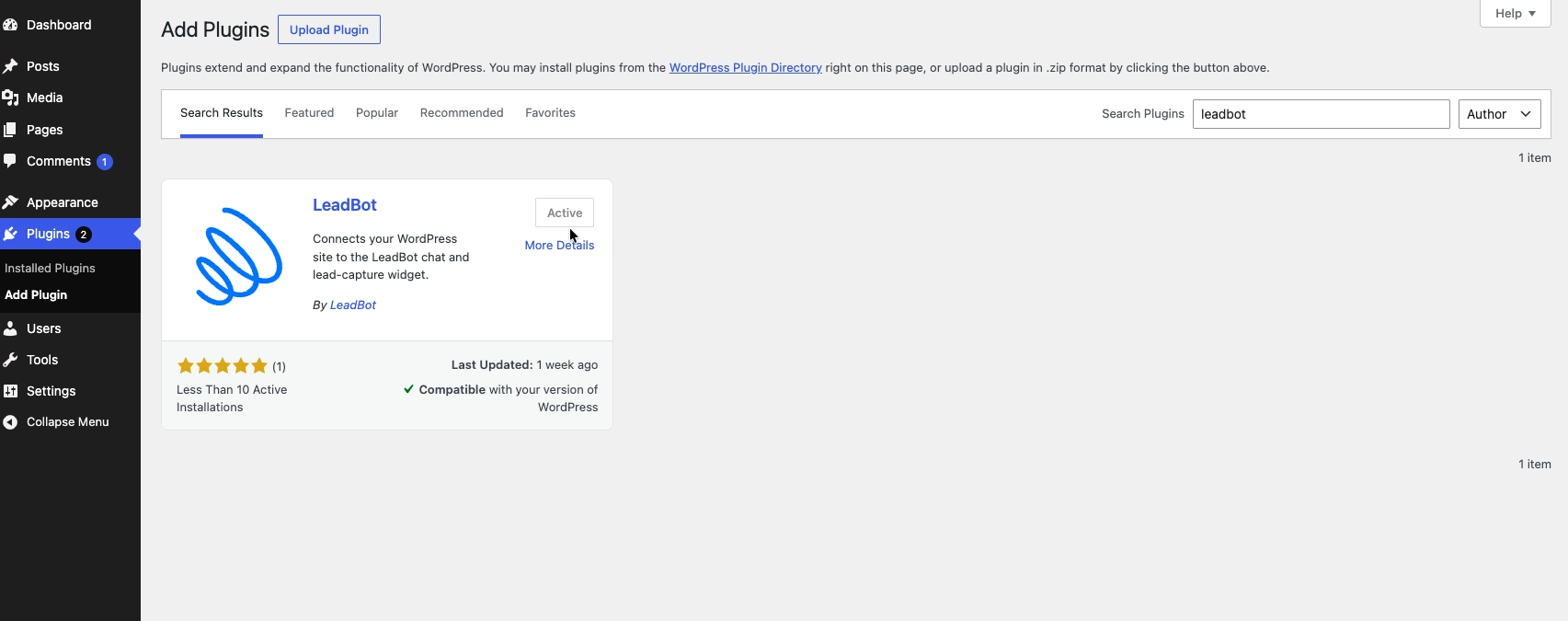This screenshot has height=621, width=1568.
Task: Switch to the Featured tab
Action: pos(309,113)
